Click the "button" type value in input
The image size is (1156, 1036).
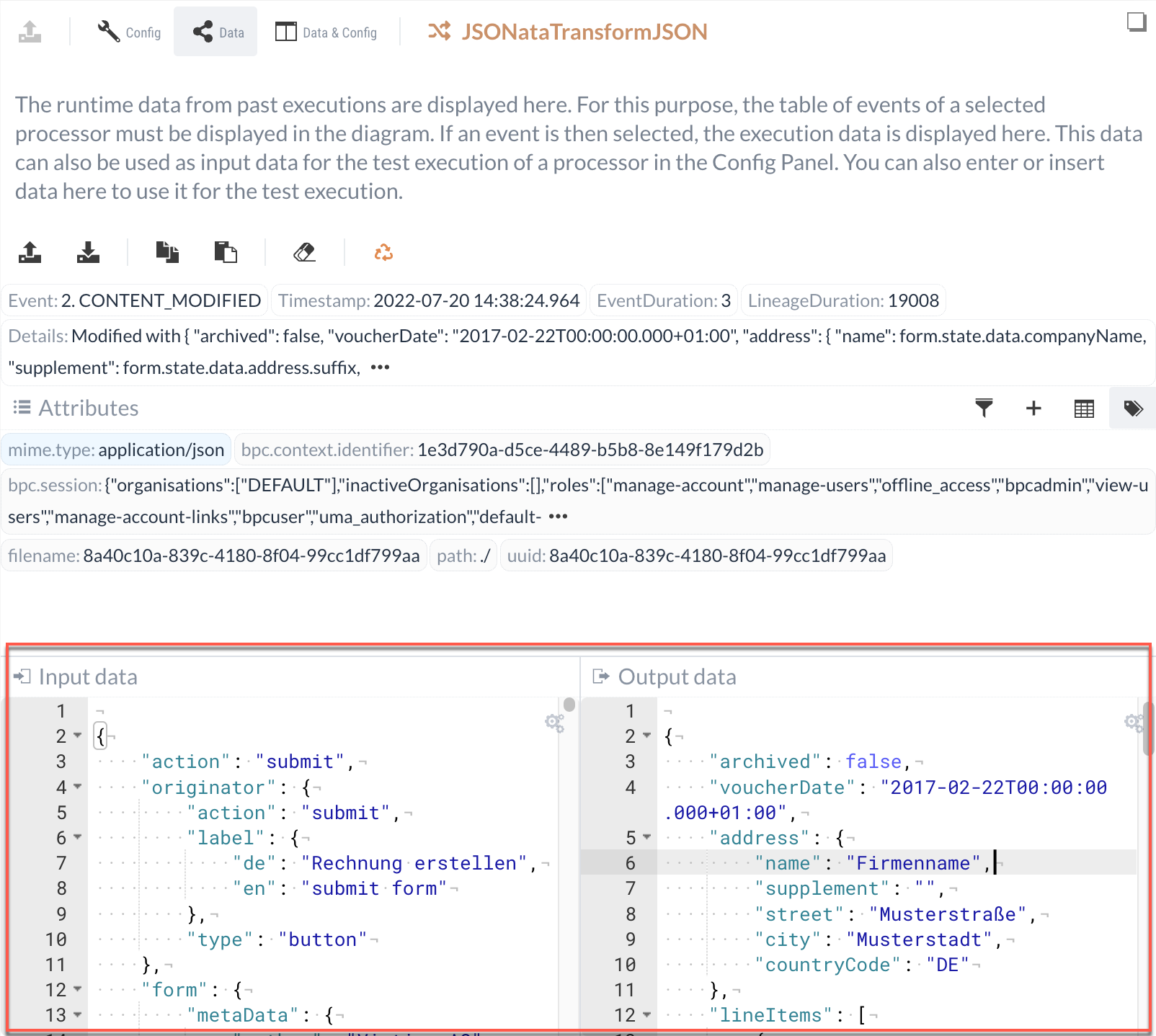coord(323,939)
